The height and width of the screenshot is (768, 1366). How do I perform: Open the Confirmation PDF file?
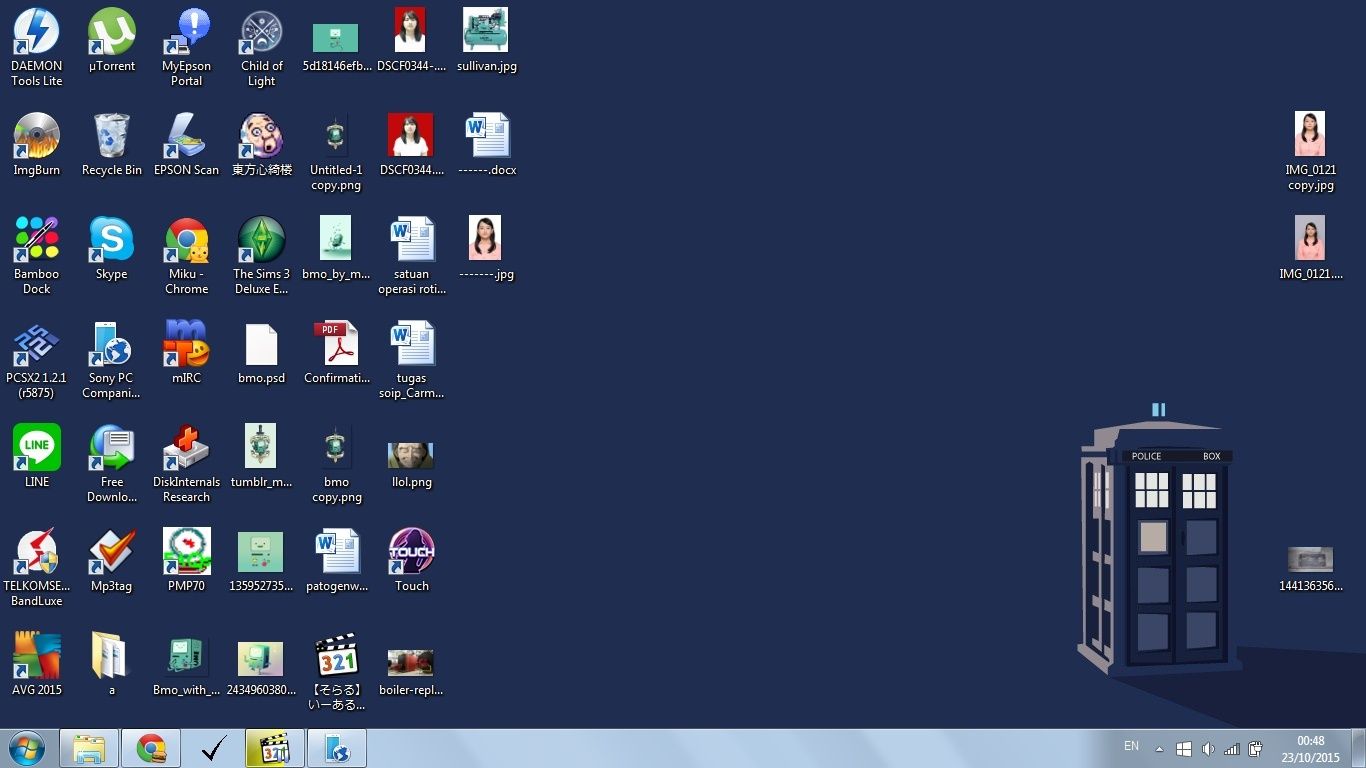click(x=337, y=353)
